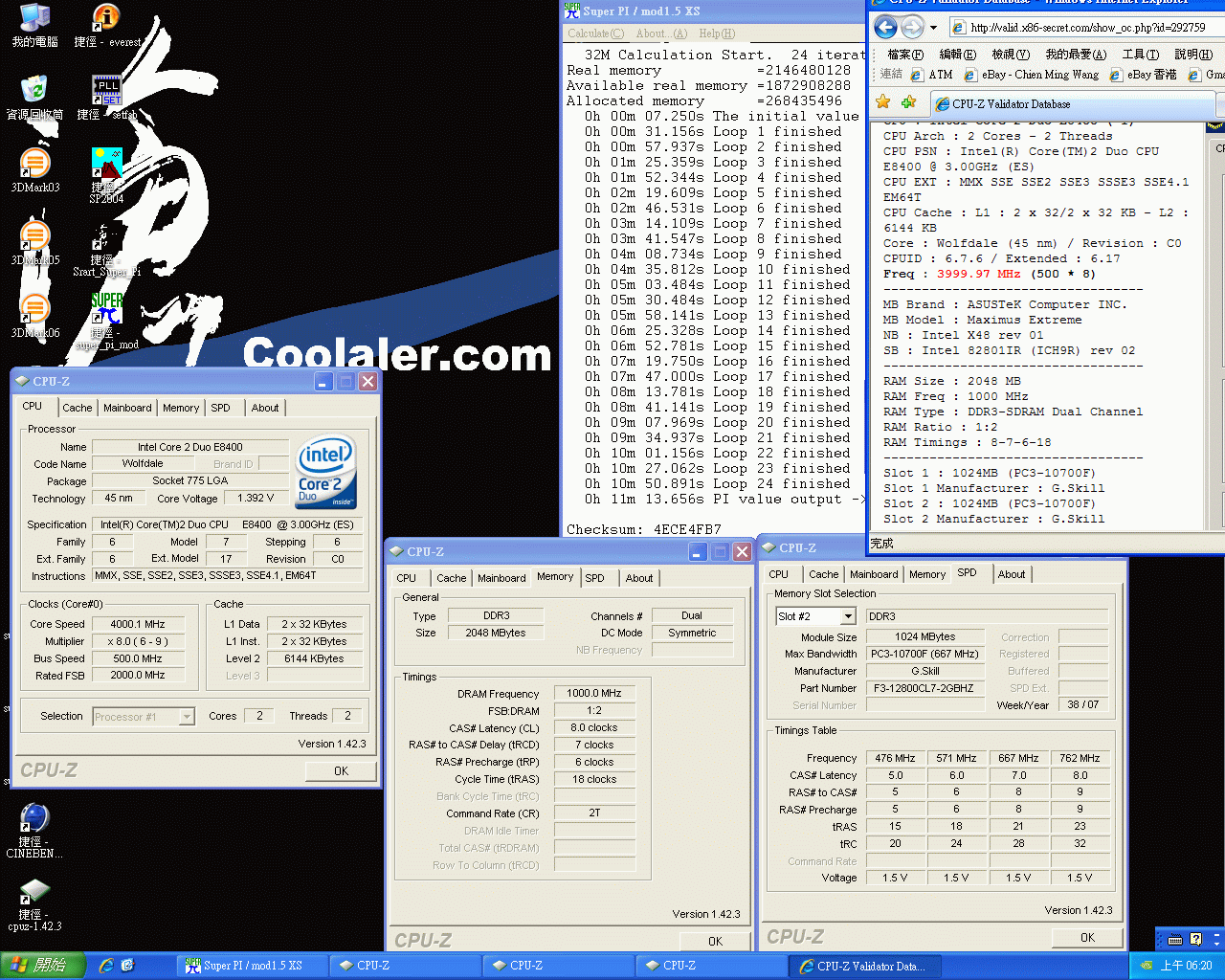Click OK in the CPU-Z SPD tab window

coord(1087,938)
